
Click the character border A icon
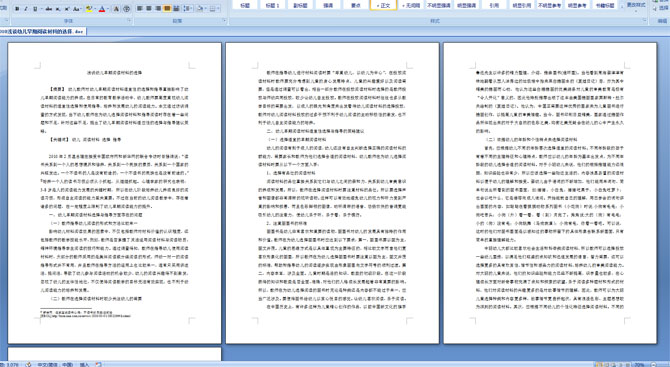point(116,9)
